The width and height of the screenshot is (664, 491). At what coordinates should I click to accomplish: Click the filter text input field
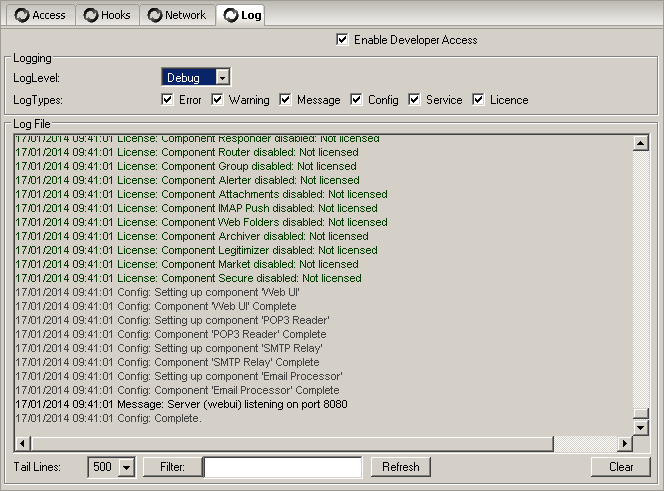pyautogui.click(x=283, y=467)
